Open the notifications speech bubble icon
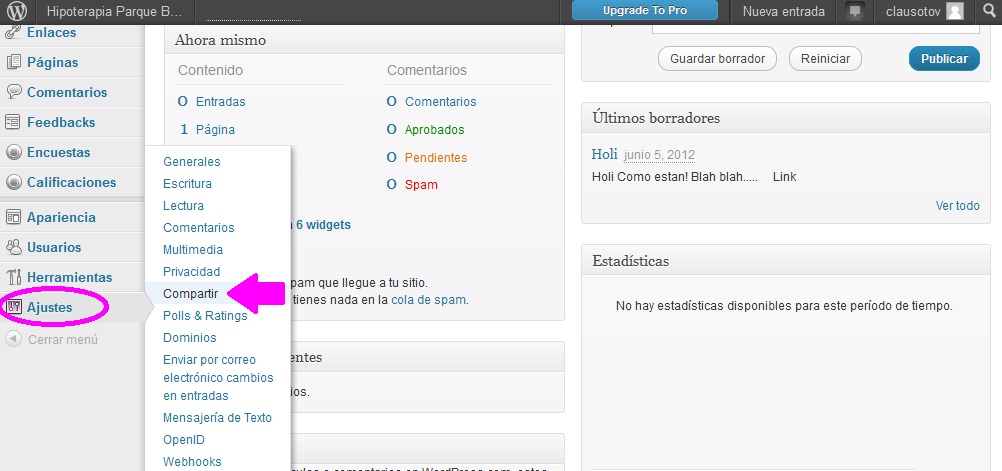Image resolution: width=1002 pixels, height=471 pixels. (854, 12)
